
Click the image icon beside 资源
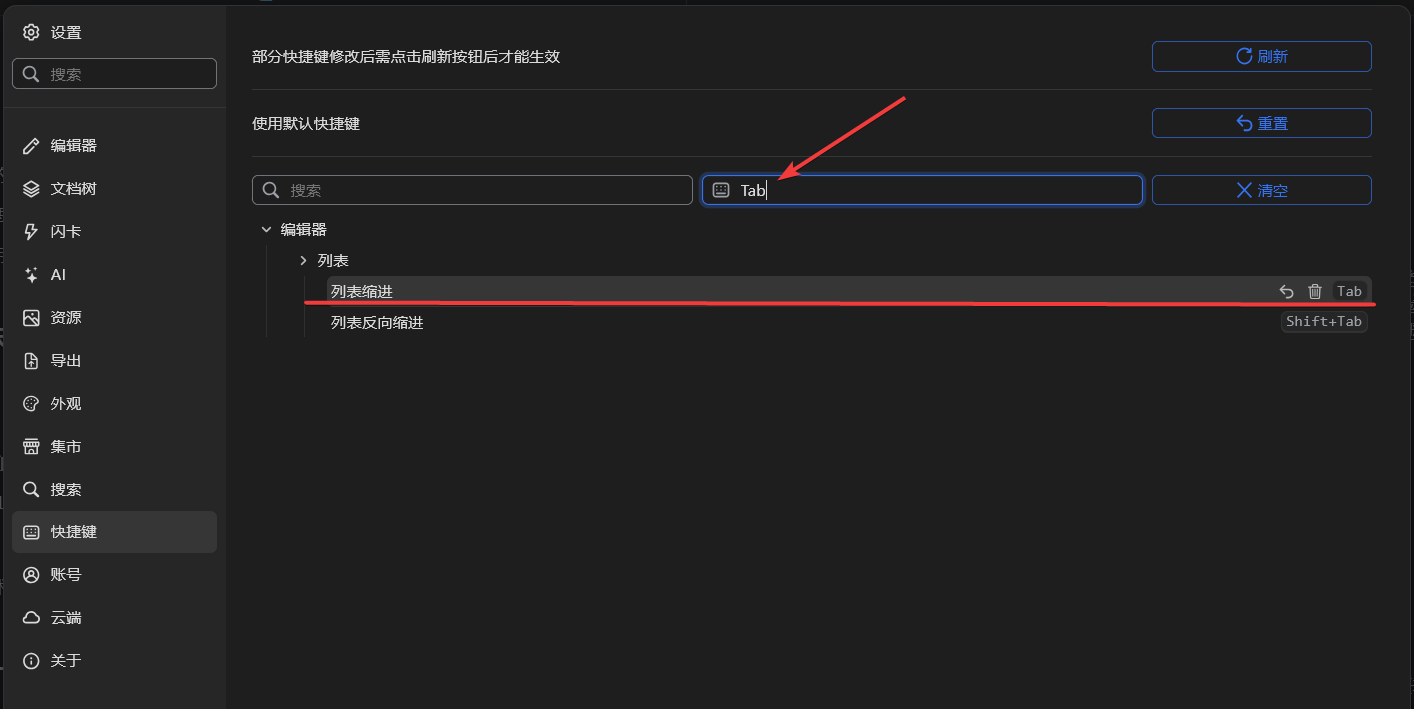(31, 318)
